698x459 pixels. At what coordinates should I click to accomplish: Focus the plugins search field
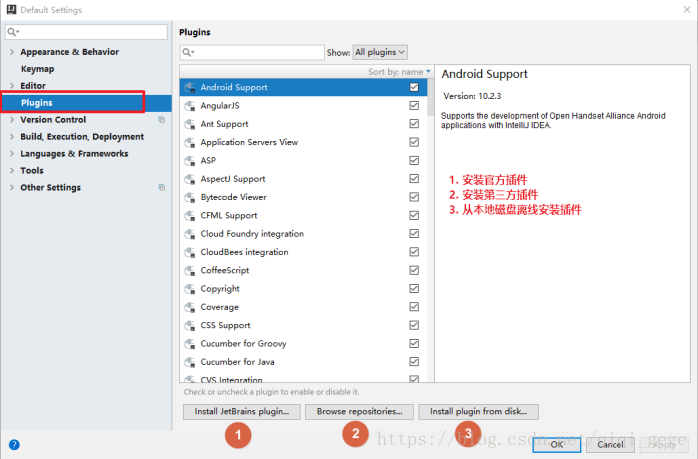pyautogui.click(x=252, y=53)
